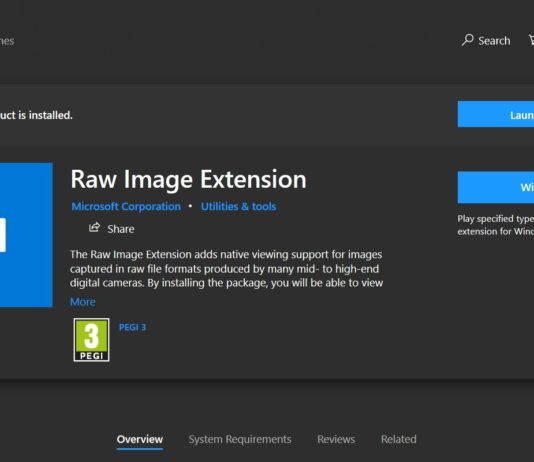Viewport: 534px width, 462px height.
Task: Click the 'Play specified type' text
Action: pos(496,225)
